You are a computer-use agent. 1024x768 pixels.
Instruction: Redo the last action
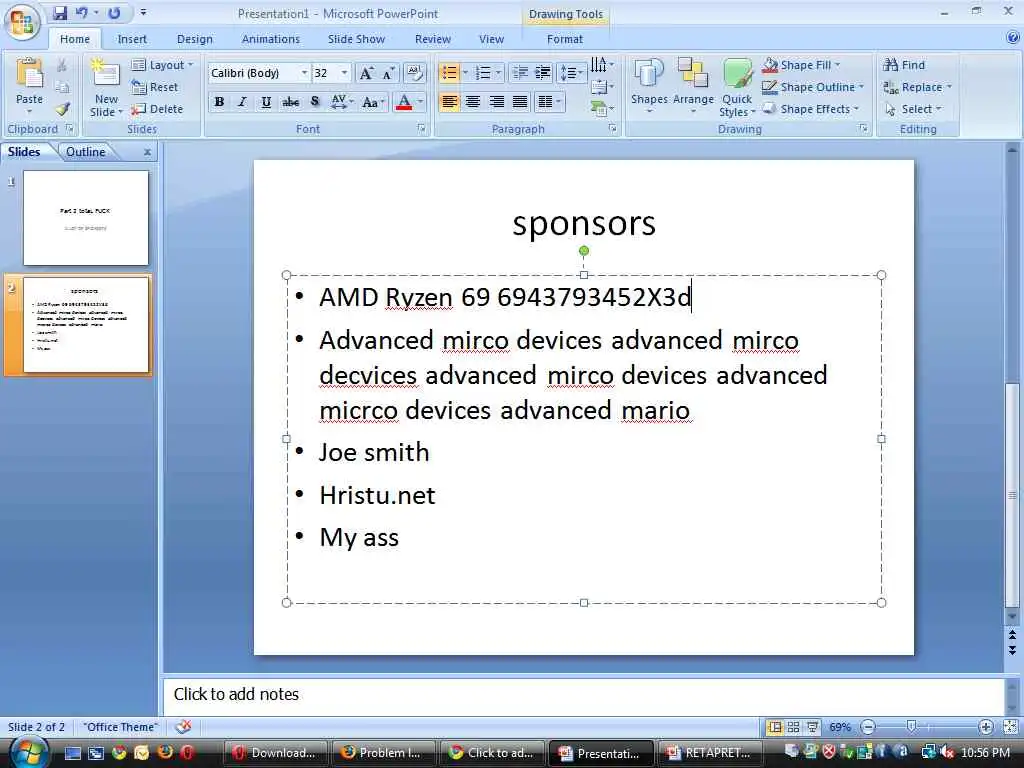[114, 13]
